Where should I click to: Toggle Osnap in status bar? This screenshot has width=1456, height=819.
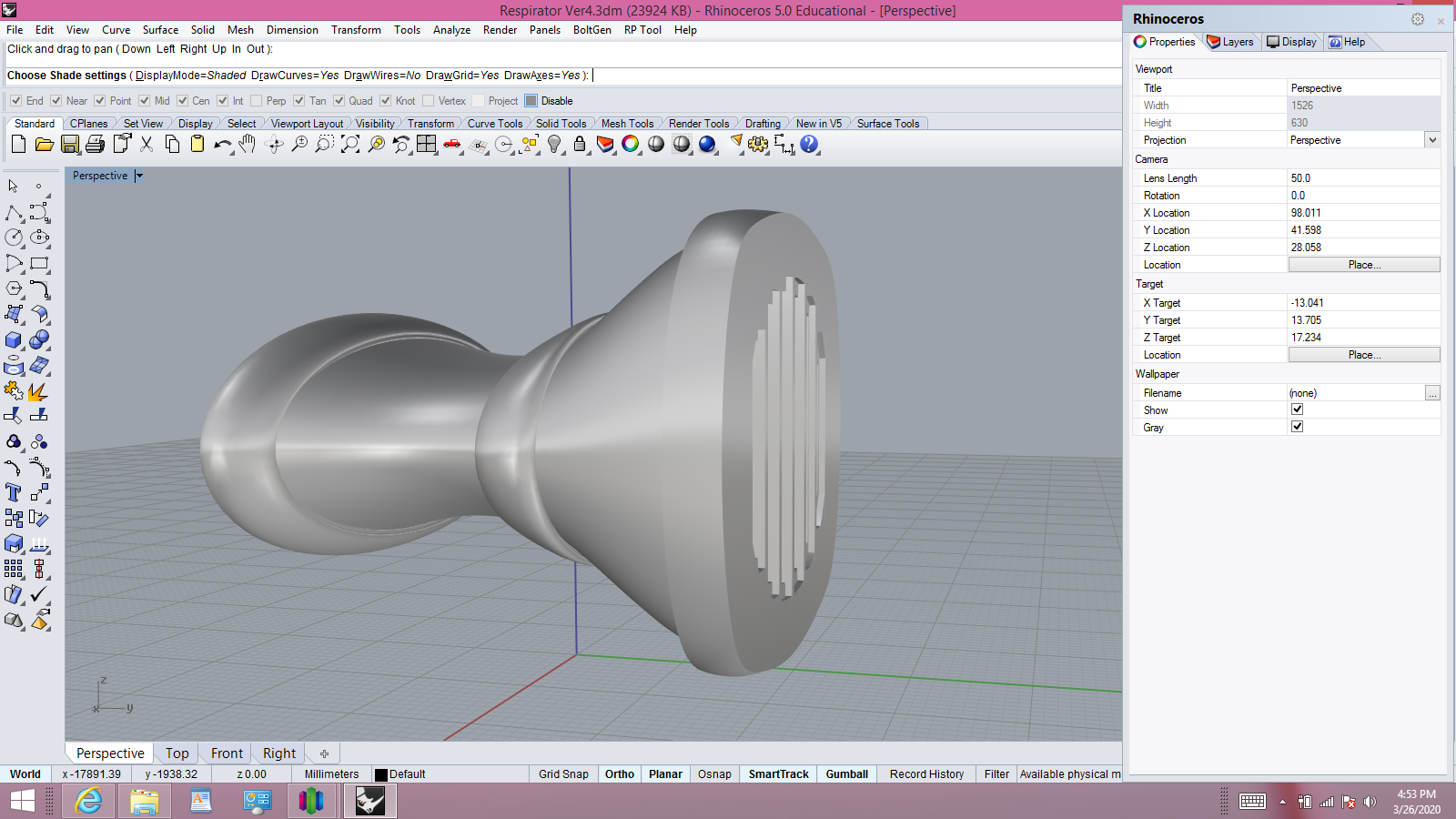(714, 774)
